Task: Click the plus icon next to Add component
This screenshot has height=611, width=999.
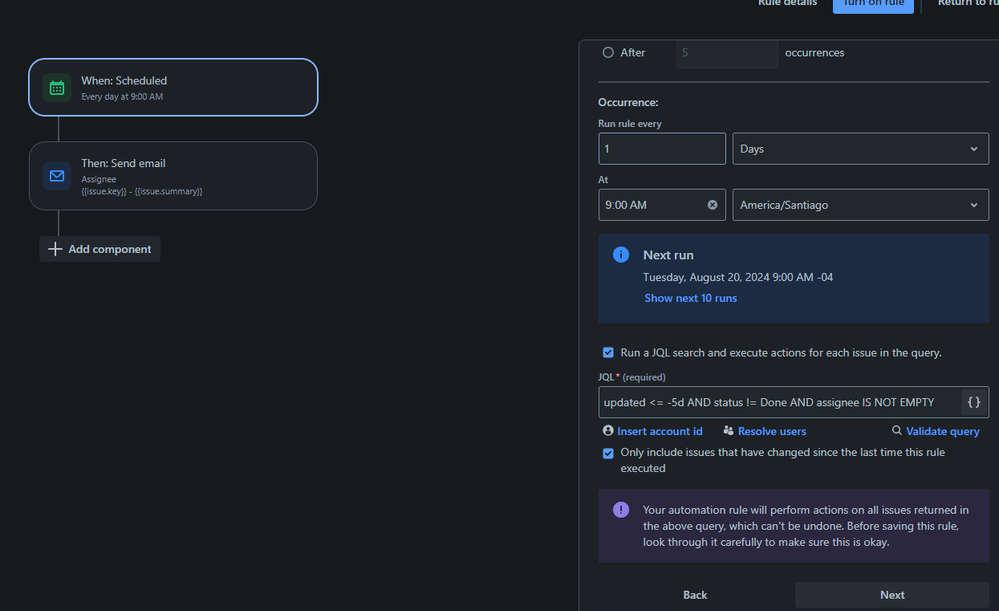Action: tap(55, 249)
